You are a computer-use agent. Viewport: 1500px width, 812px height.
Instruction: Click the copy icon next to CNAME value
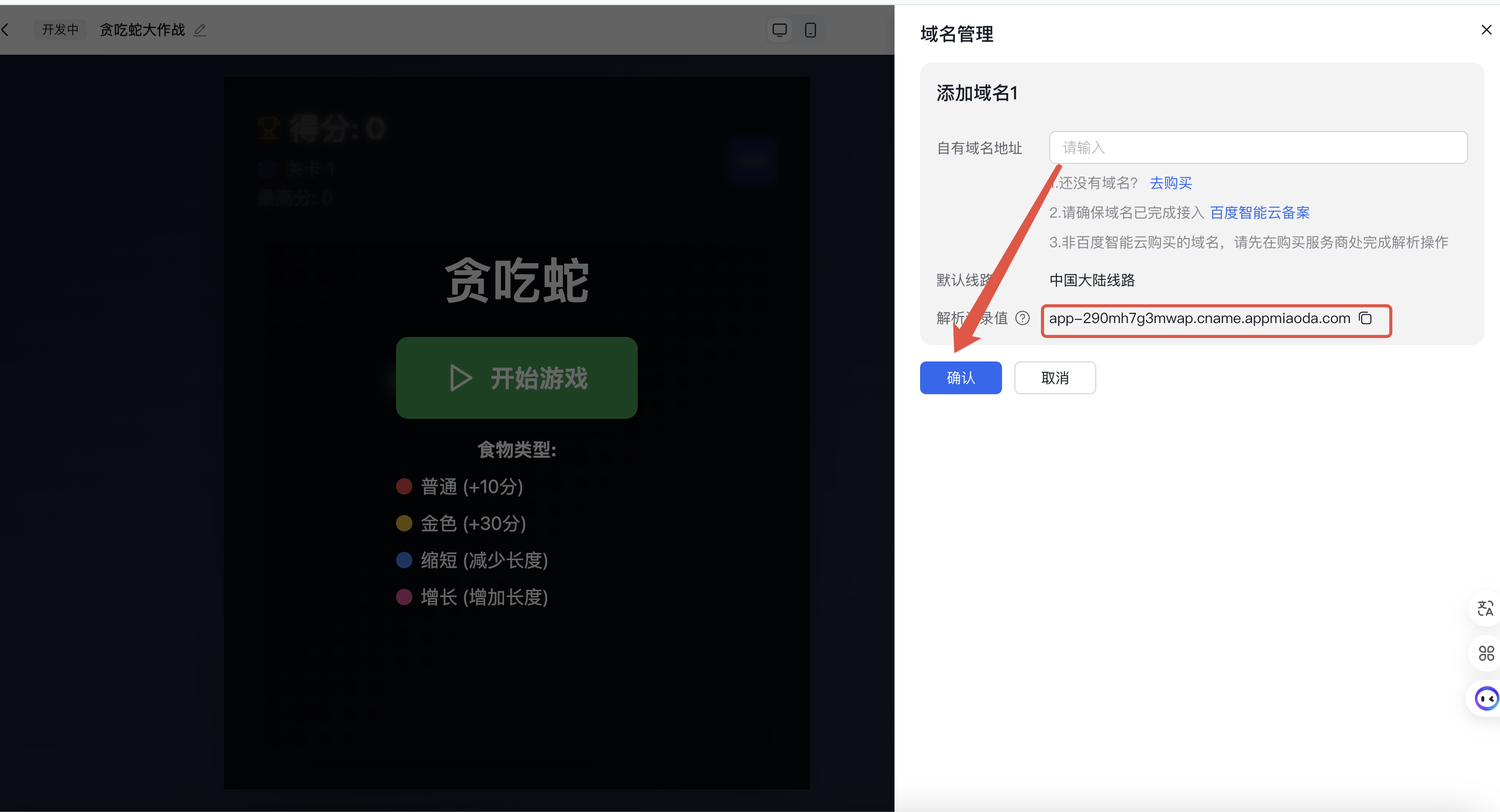pos(1365,318)
